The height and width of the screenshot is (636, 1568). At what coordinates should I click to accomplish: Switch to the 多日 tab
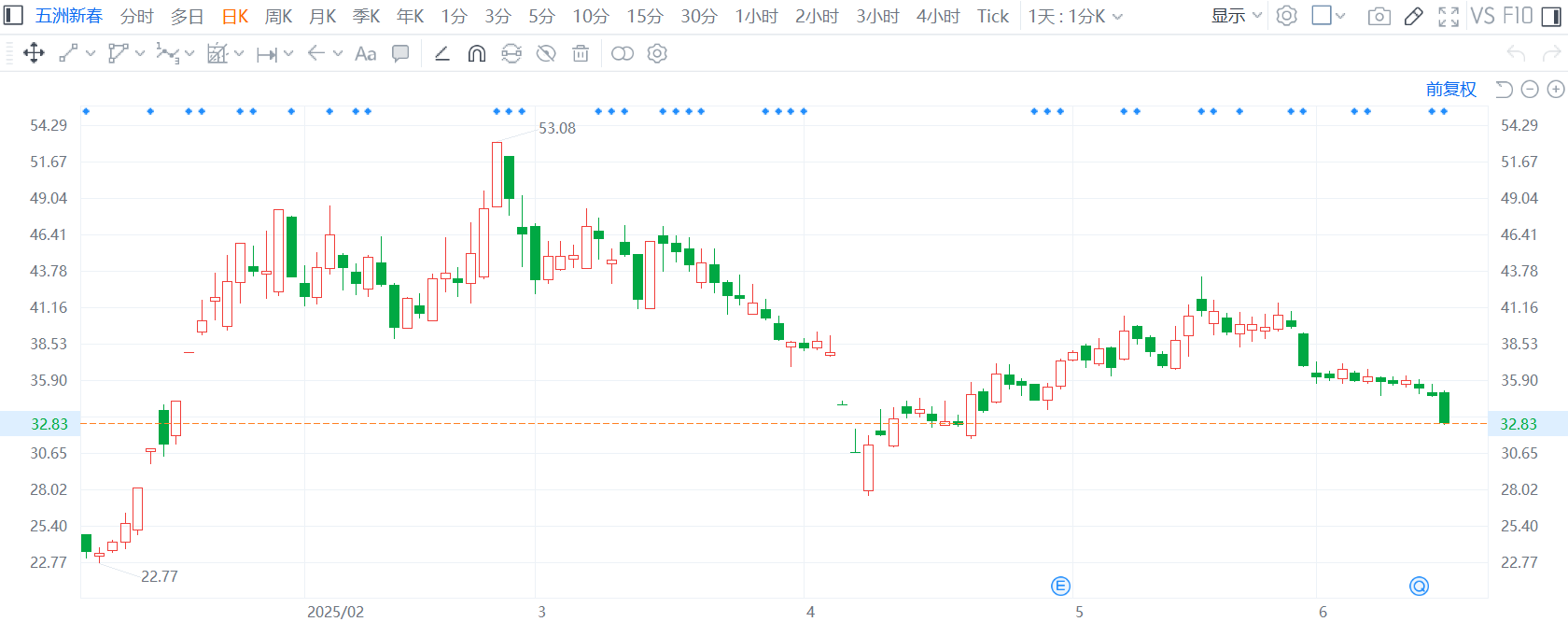coord(187,16)
